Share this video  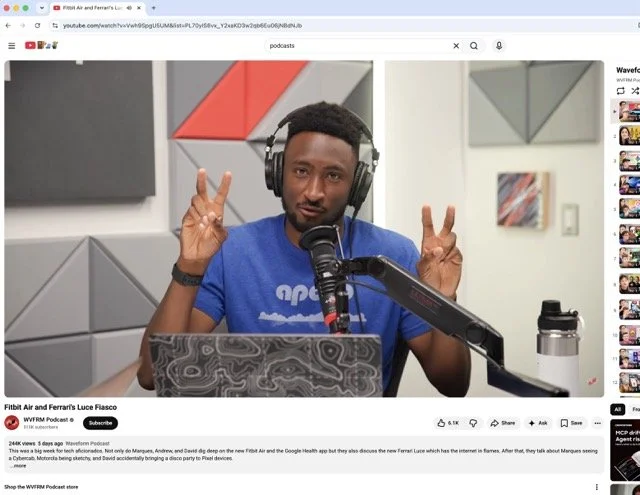click(502, 423)
